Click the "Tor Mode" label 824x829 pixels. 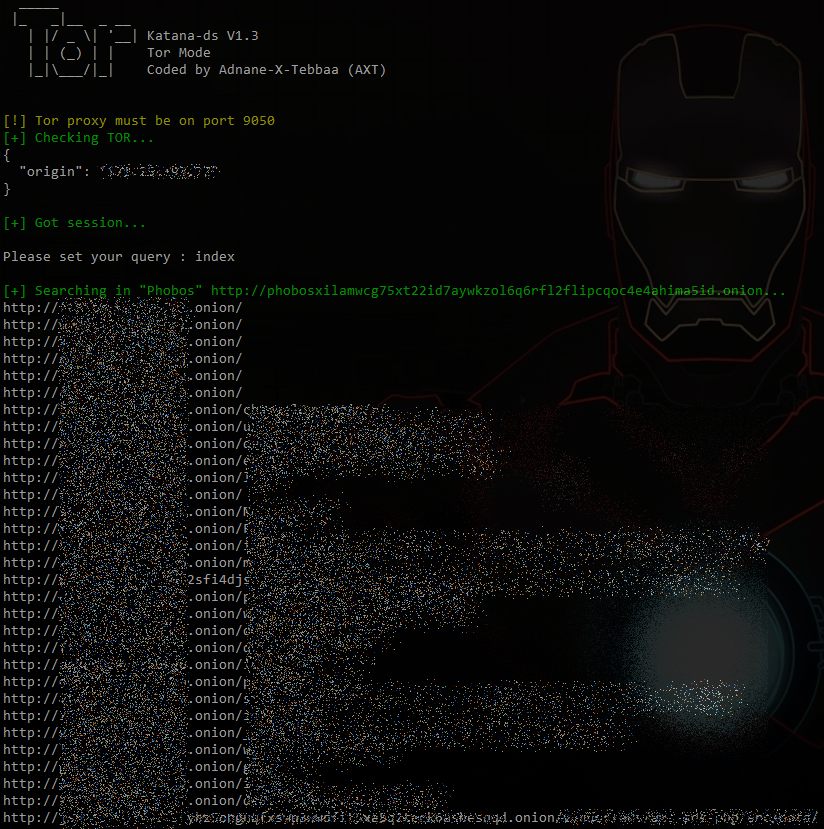pos(178,53)
